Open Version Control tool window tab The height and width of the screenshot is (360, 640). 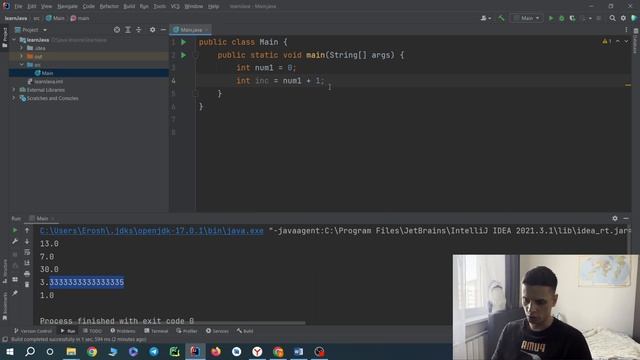click(33, 331)
